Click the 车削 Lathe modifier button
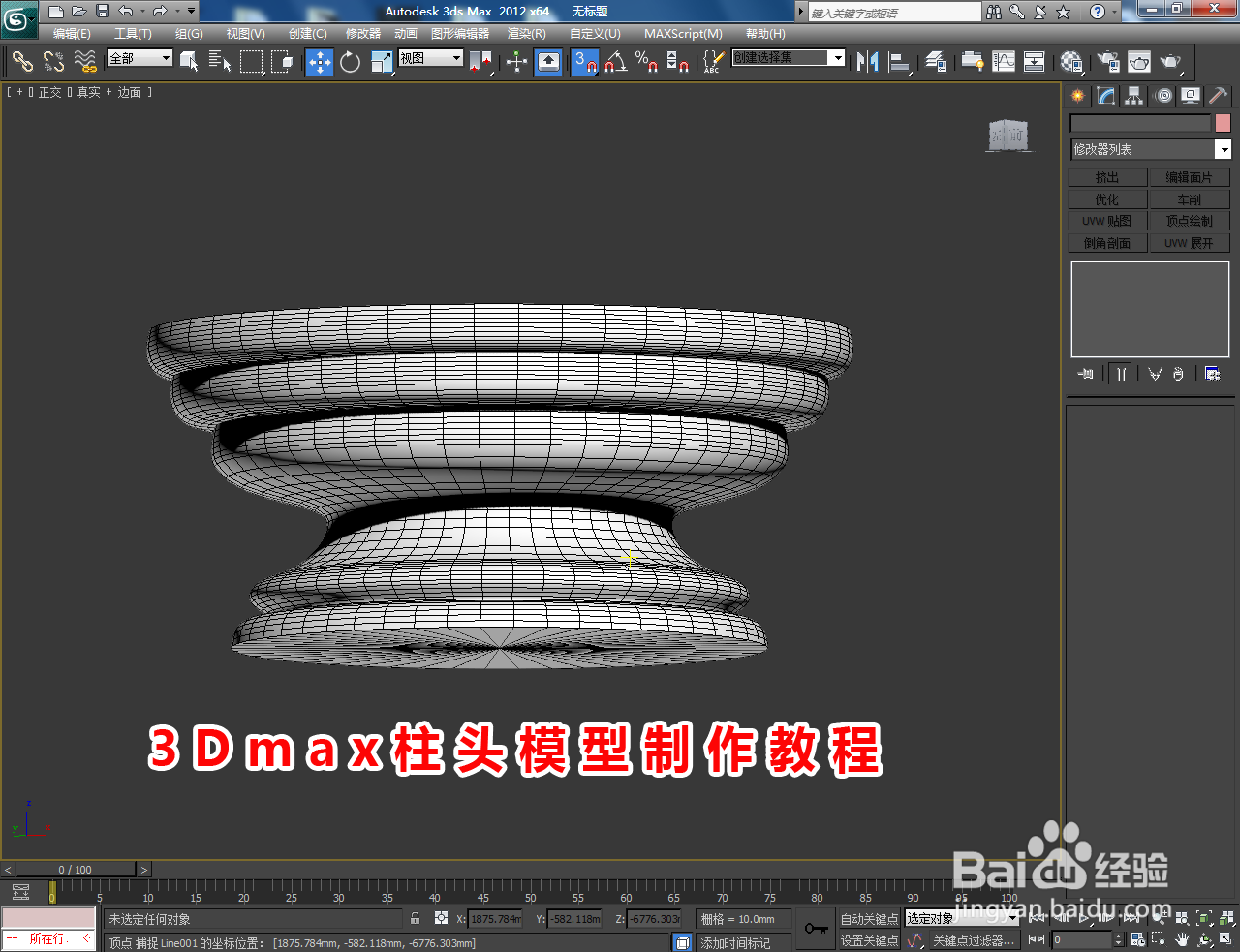The image size is (1240, 952). 1191,199
